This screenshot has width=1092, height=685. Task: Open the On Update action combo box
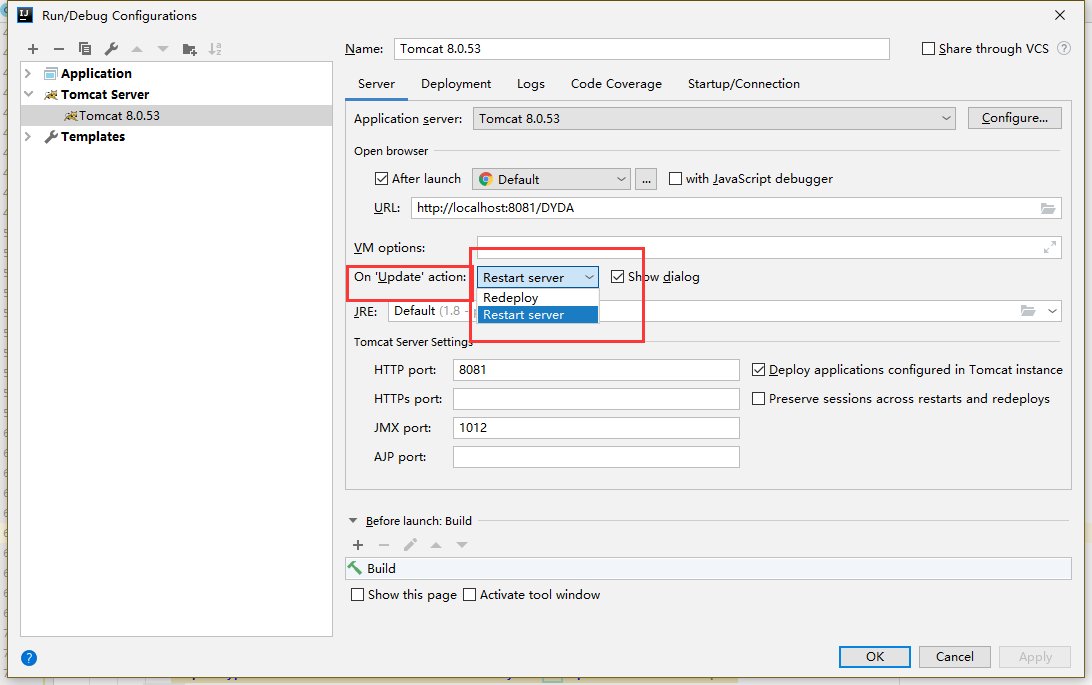click(537, 277)
